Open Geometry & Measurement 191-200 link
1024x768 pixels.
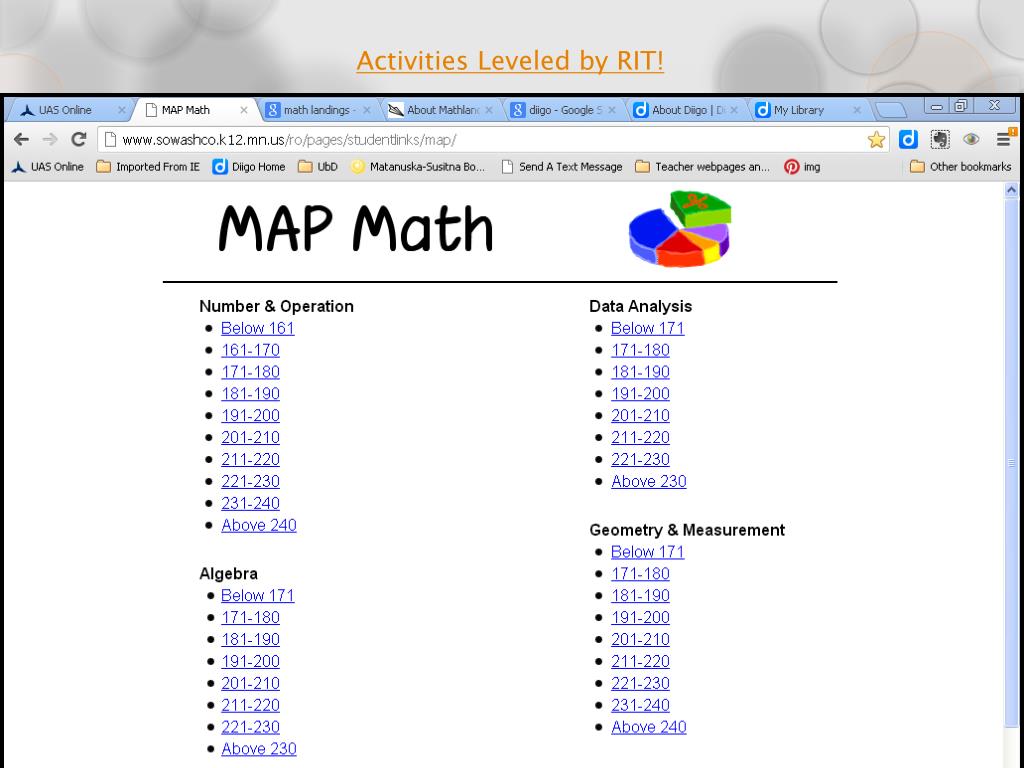tap(640, 617)
